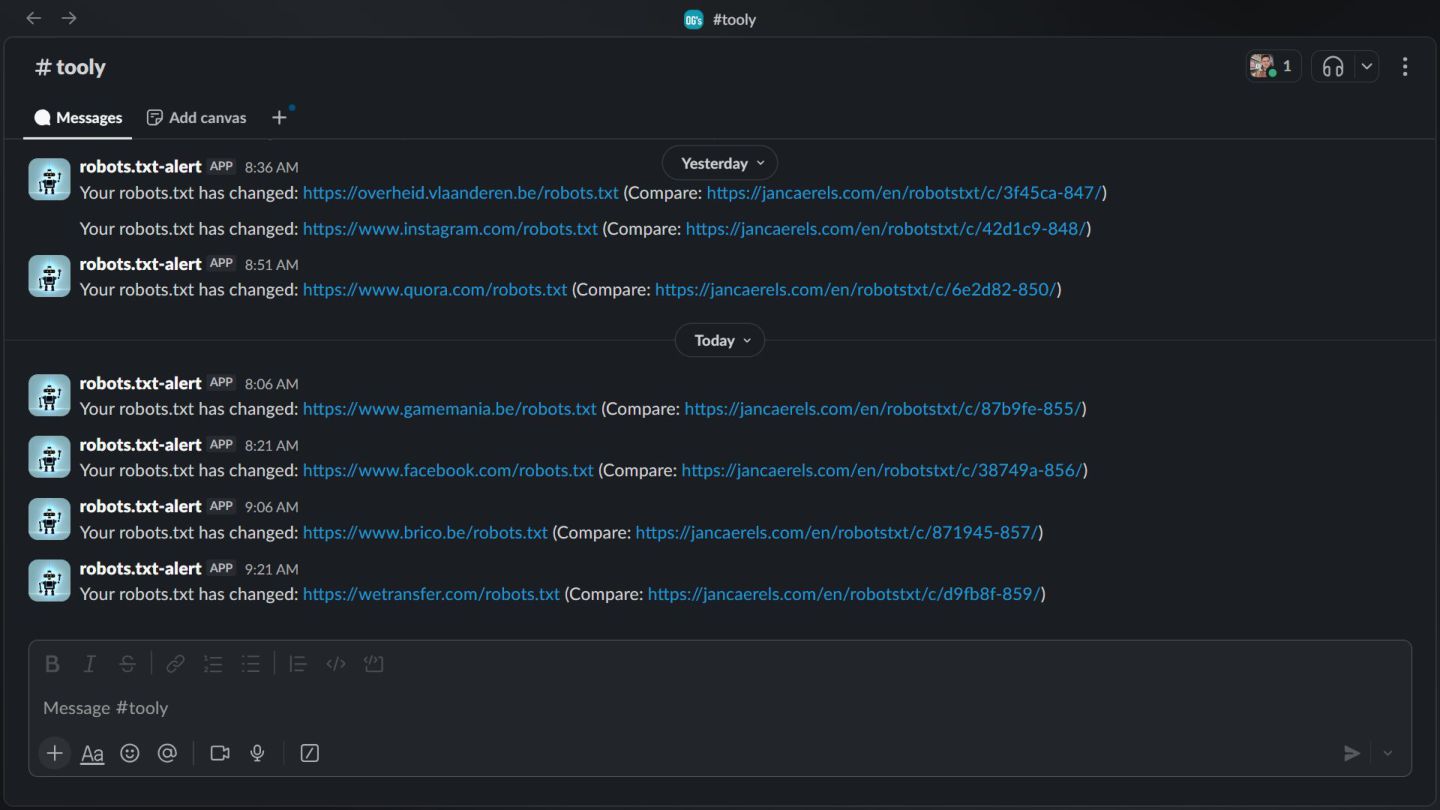Insert an ordered list
The image size is (1440, 810).
pos(213,663)
